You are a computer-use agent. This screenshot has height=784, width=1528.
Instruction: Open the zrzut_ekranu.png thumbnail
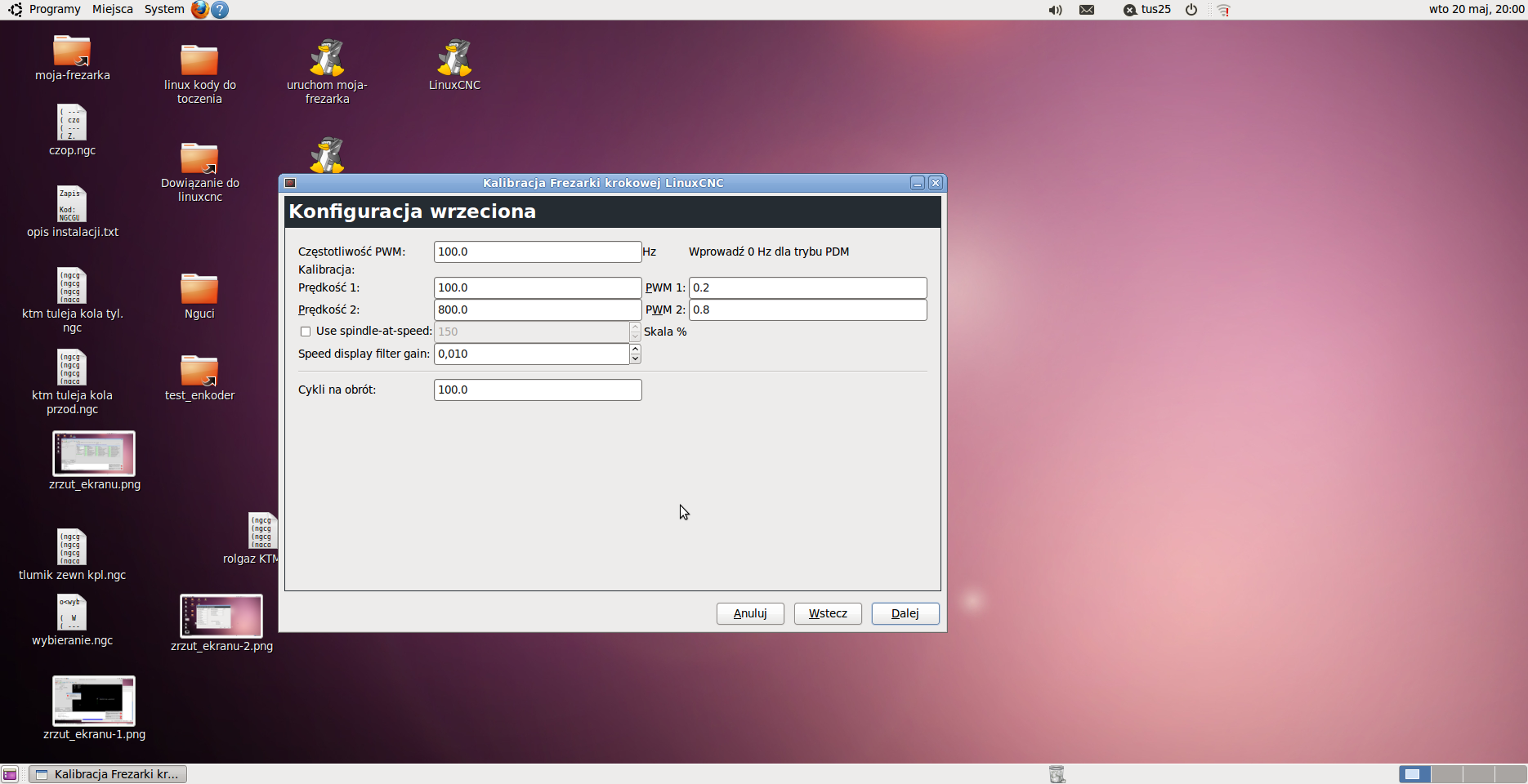point(94,453)
